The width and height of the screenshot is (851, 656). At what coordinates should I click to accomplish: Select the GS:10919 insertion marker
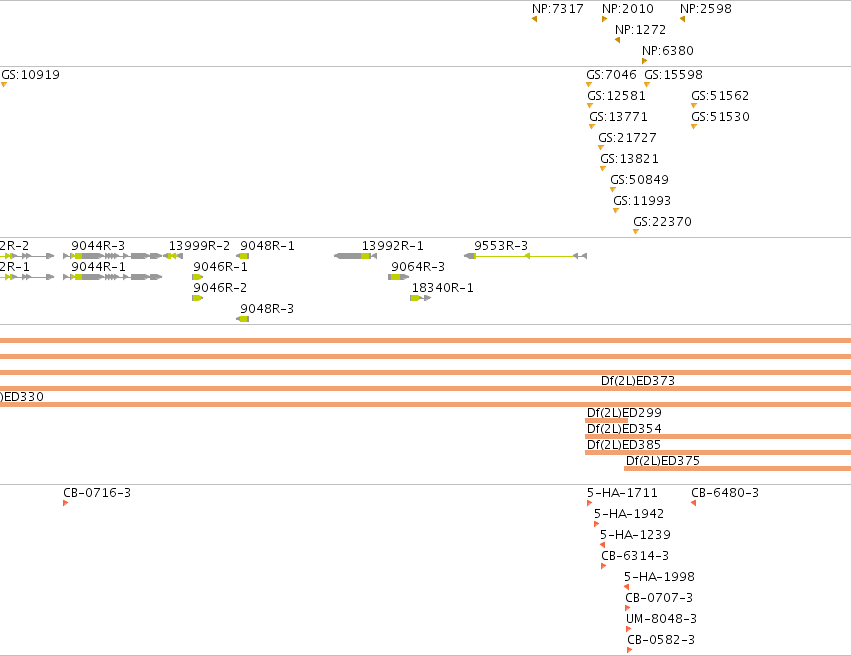click(x=4, y=84)
